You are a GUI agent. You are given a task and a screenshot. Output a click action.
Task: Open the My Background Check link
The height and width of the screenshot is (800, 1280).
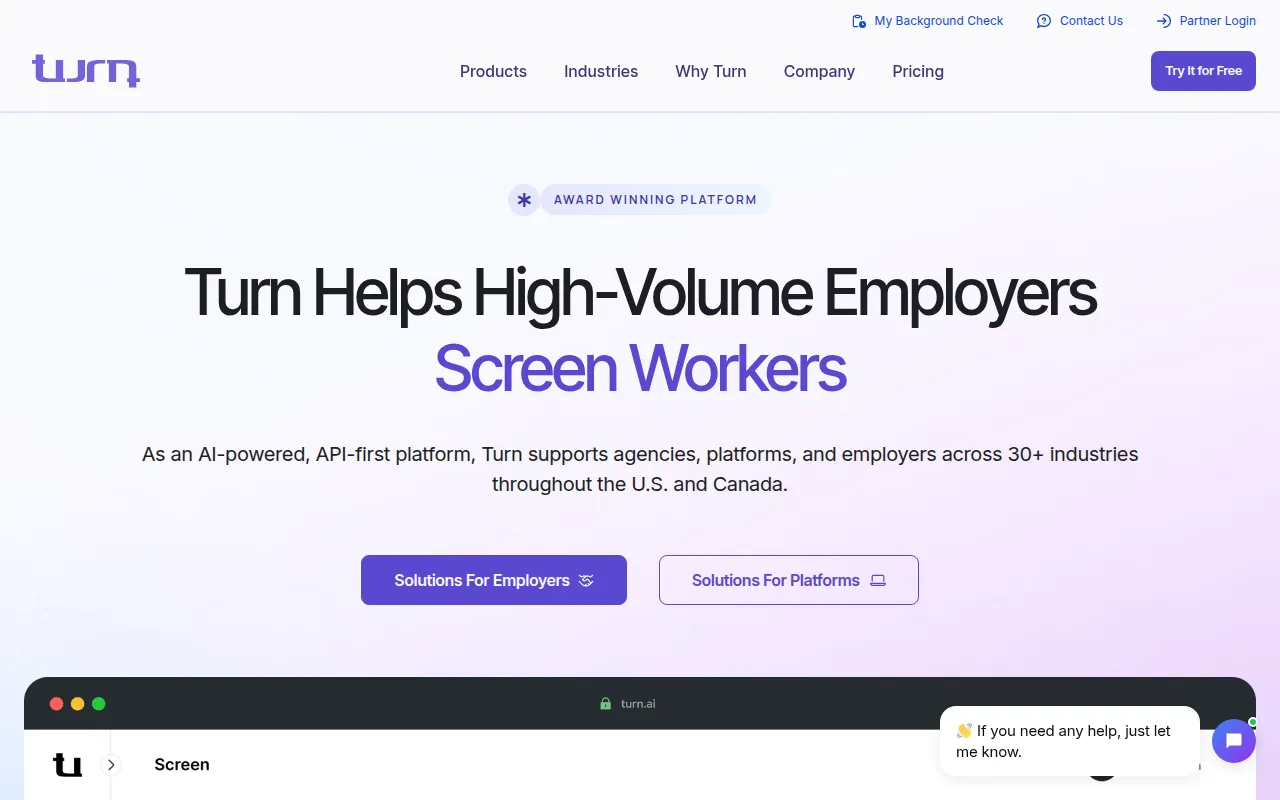[927, 21]
